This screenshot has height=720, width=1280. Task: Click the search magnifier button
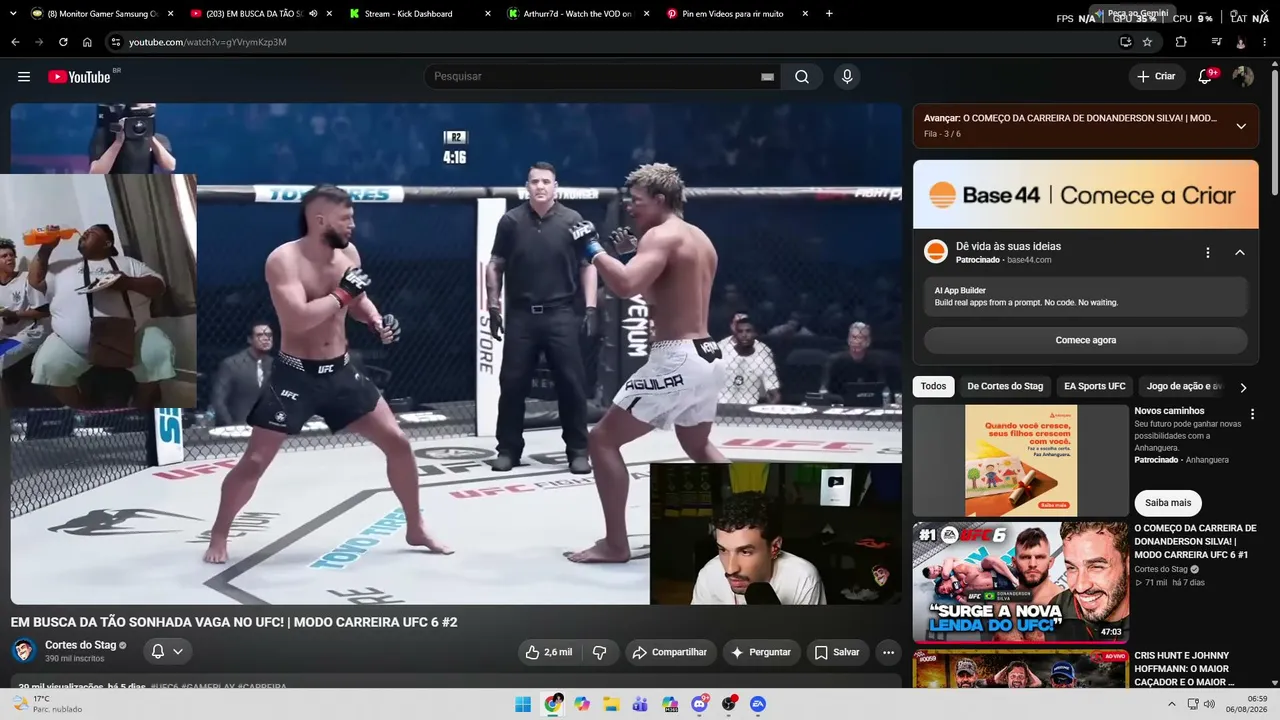(x=802, y=77)
